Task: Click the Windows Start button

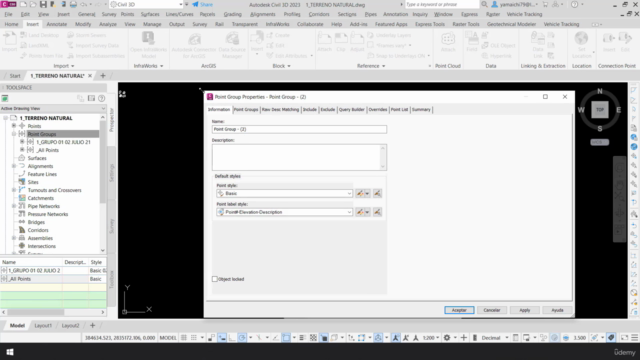Action: click(10, 352)
